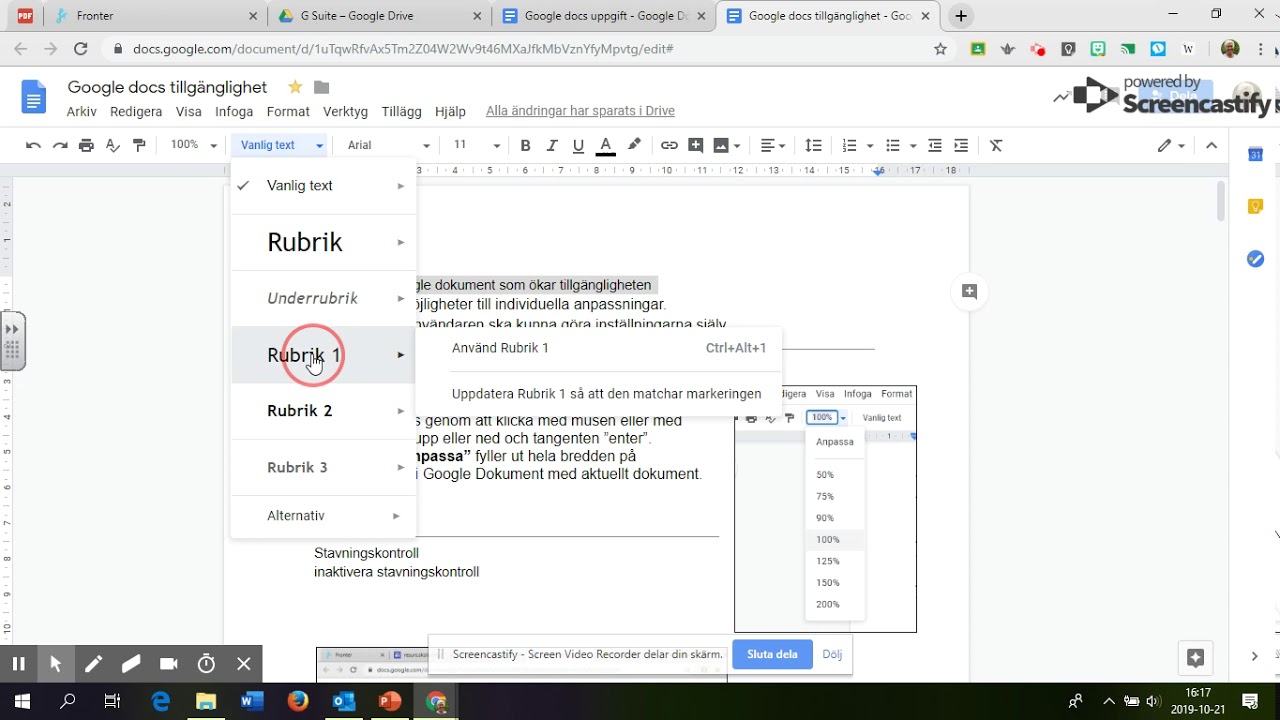Open line spacing options

[x=814, y=145]
